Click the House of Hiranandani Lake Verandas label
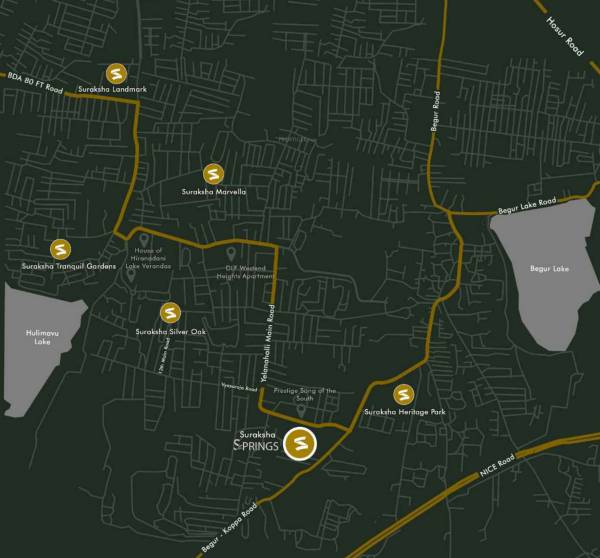This screenshot has width=600, height=558. click(x=148, y=258)
